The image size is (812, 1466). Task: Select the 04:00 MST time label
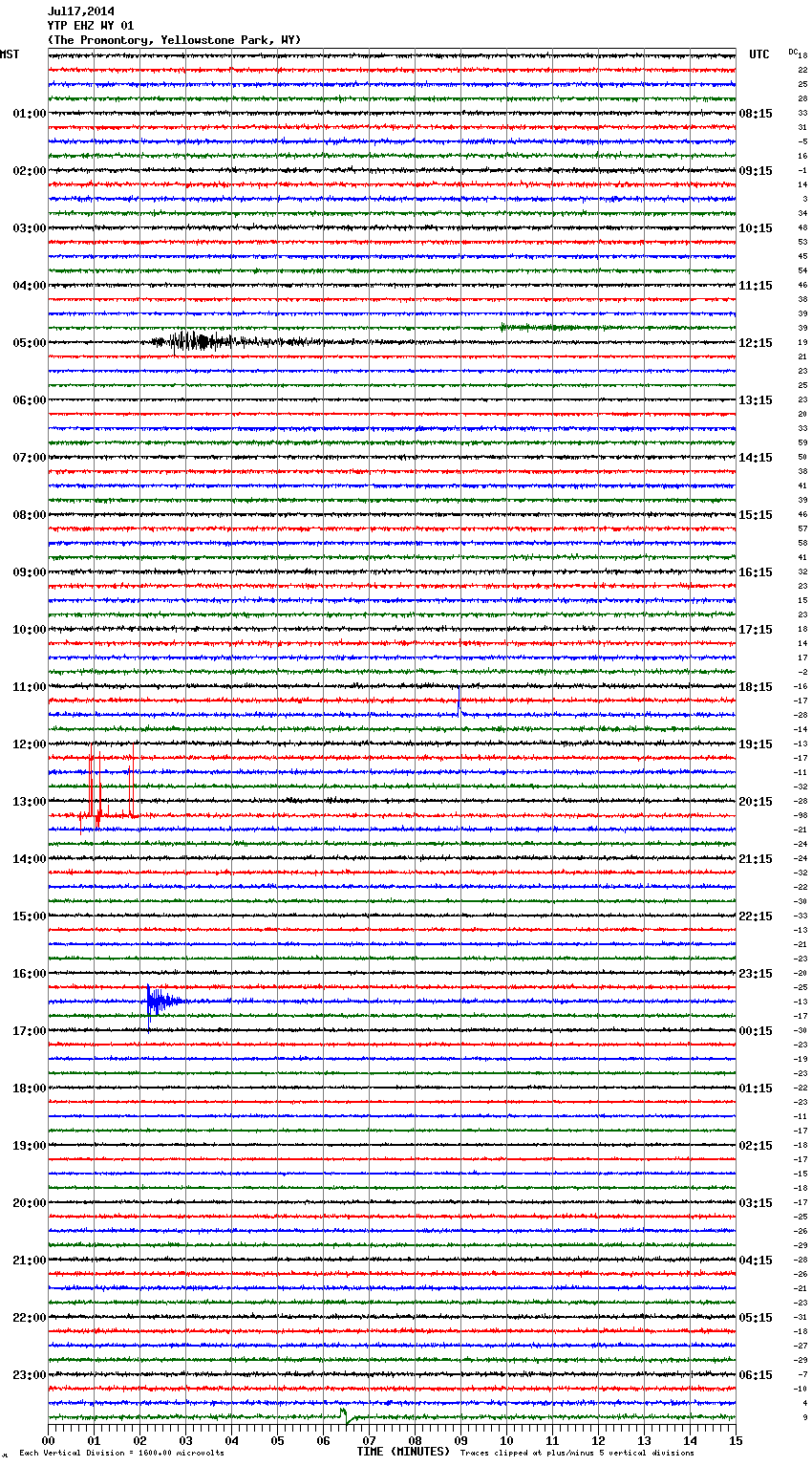click(29, 286)
